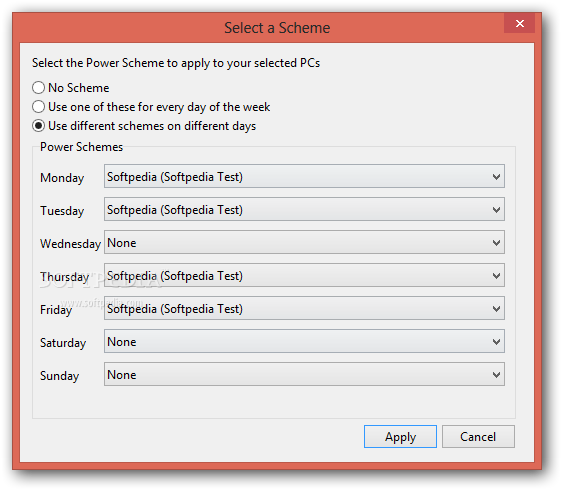Click the Monday dropdown arrow chevron
The image size is (562, 490).
[x=496, y=177]
